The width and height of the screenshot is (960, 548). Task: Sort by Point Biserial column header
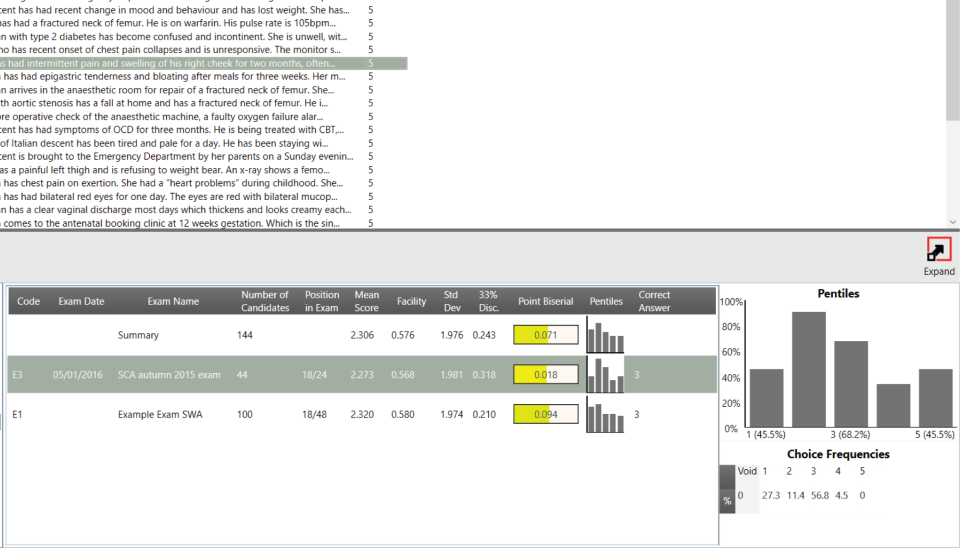point(545,301)
